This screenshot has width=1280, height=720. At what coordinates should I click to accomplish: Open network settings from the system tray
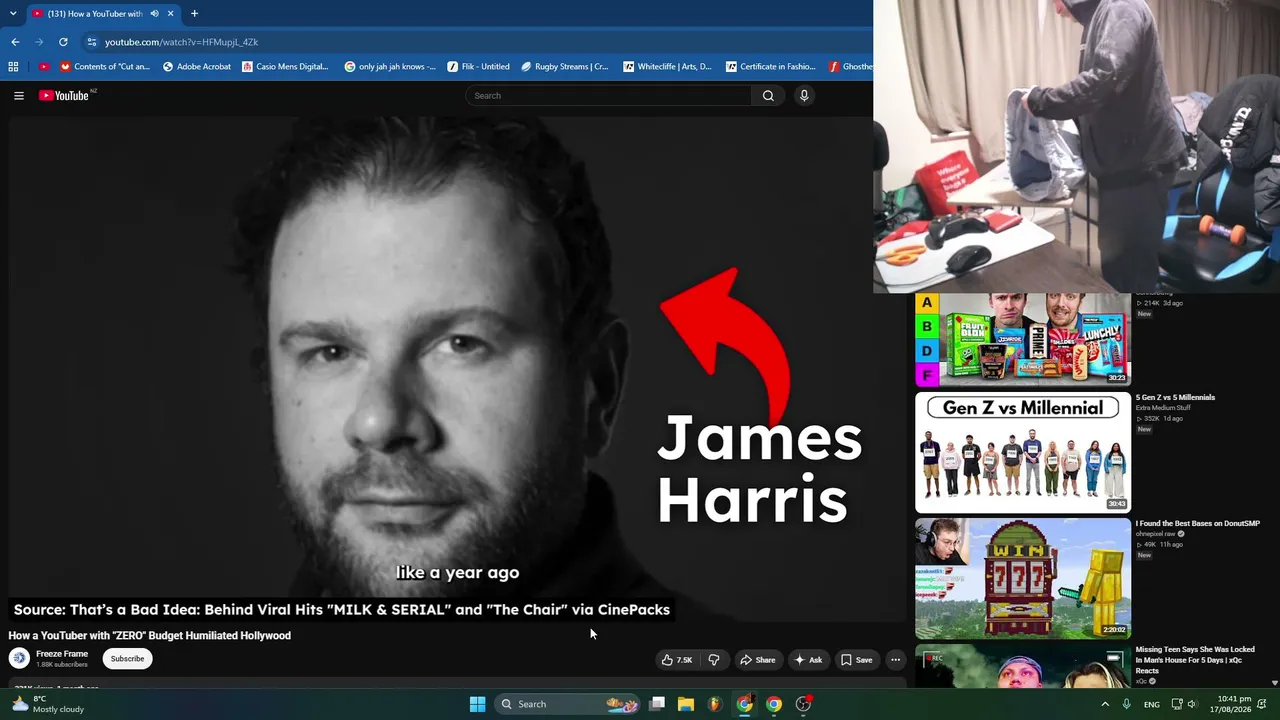coord(1177,704)
